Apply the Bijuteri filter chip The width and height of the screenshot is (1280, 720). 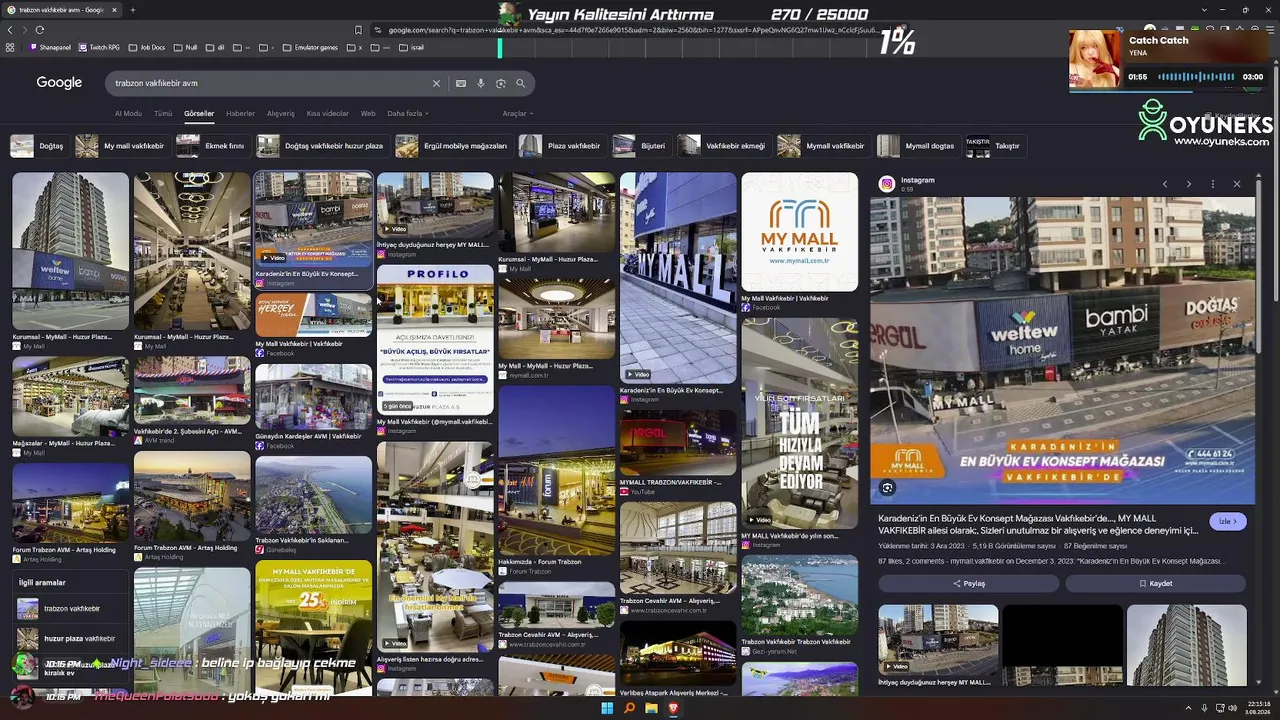[x=640, y=146]
